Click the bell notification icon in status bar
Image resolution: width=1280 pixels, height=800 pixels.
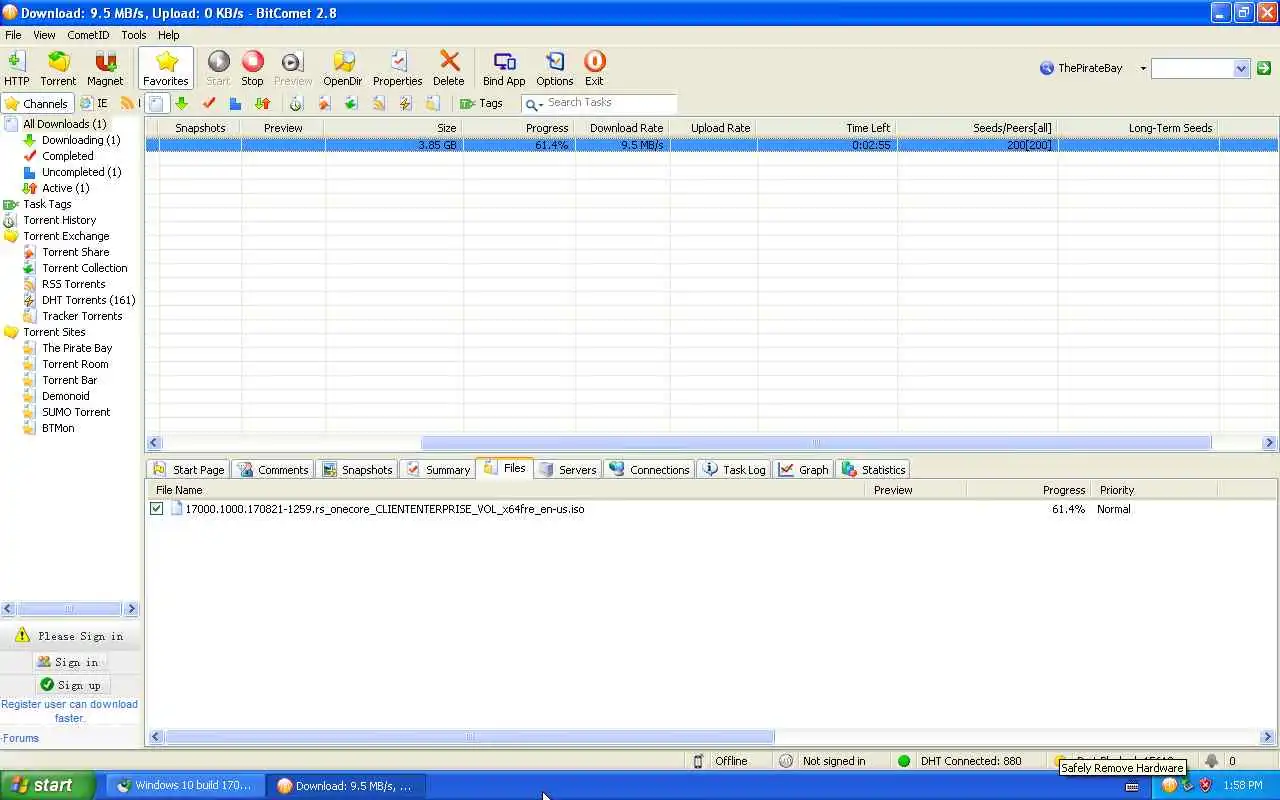pos(1211,761)
